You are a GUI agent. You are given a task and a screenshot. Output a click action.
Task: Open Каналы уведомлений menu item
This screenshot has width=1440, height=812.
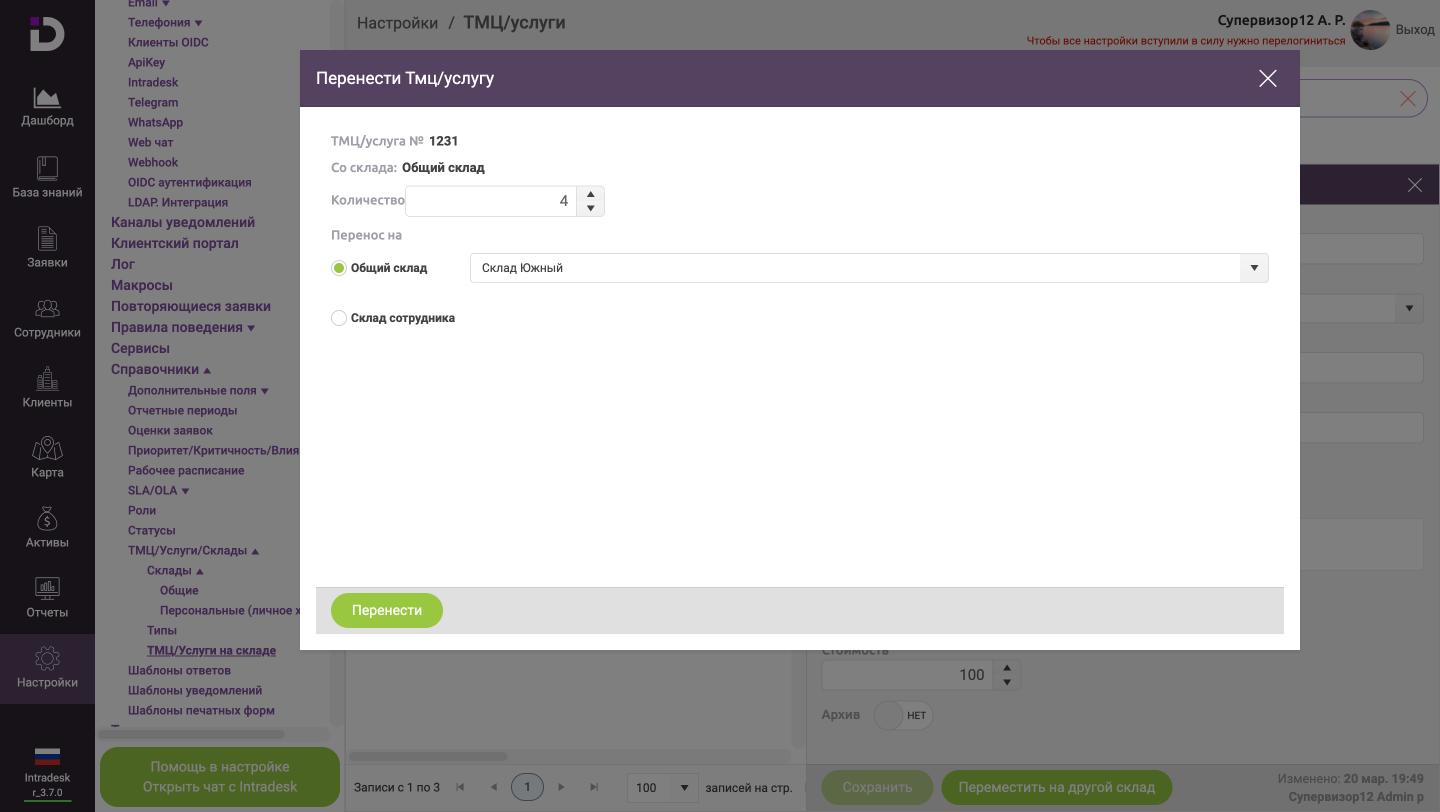(x=183, y=222)
